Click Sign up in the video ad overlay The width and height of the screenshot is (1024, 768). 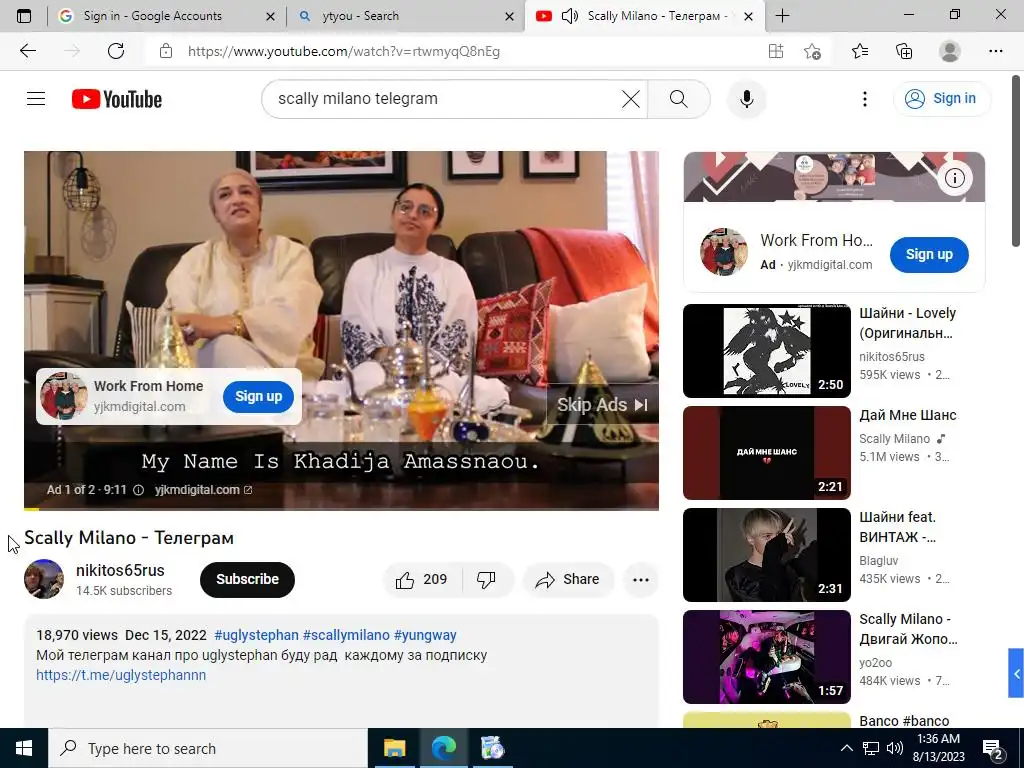click(259, 396)
